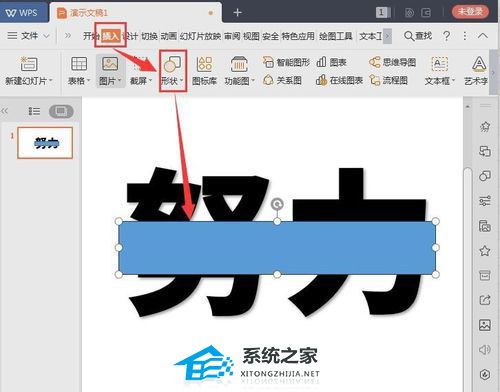500x392 pixels.
Task: Open the 幻灯片放映 Slide Show tab
Action: [x=200, y=36]
